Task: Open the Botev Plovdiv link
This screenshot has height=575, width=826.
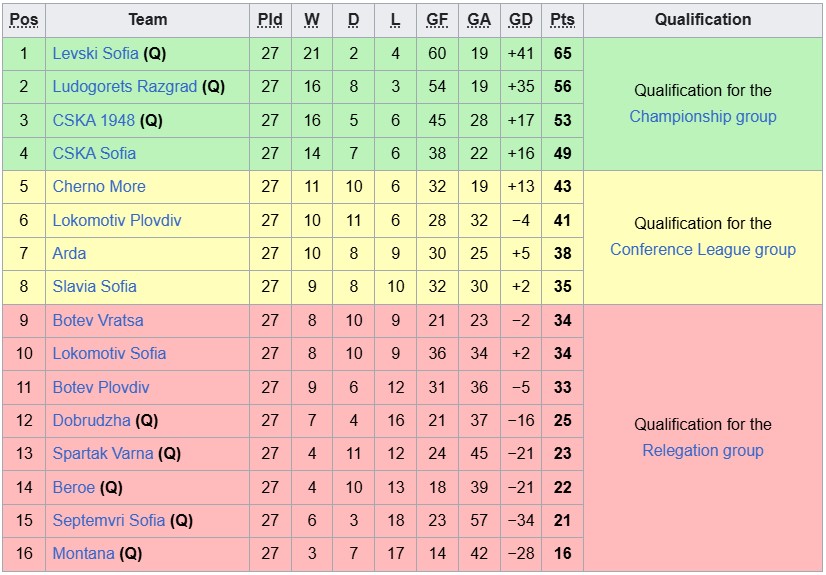Action: pos(101,387)
